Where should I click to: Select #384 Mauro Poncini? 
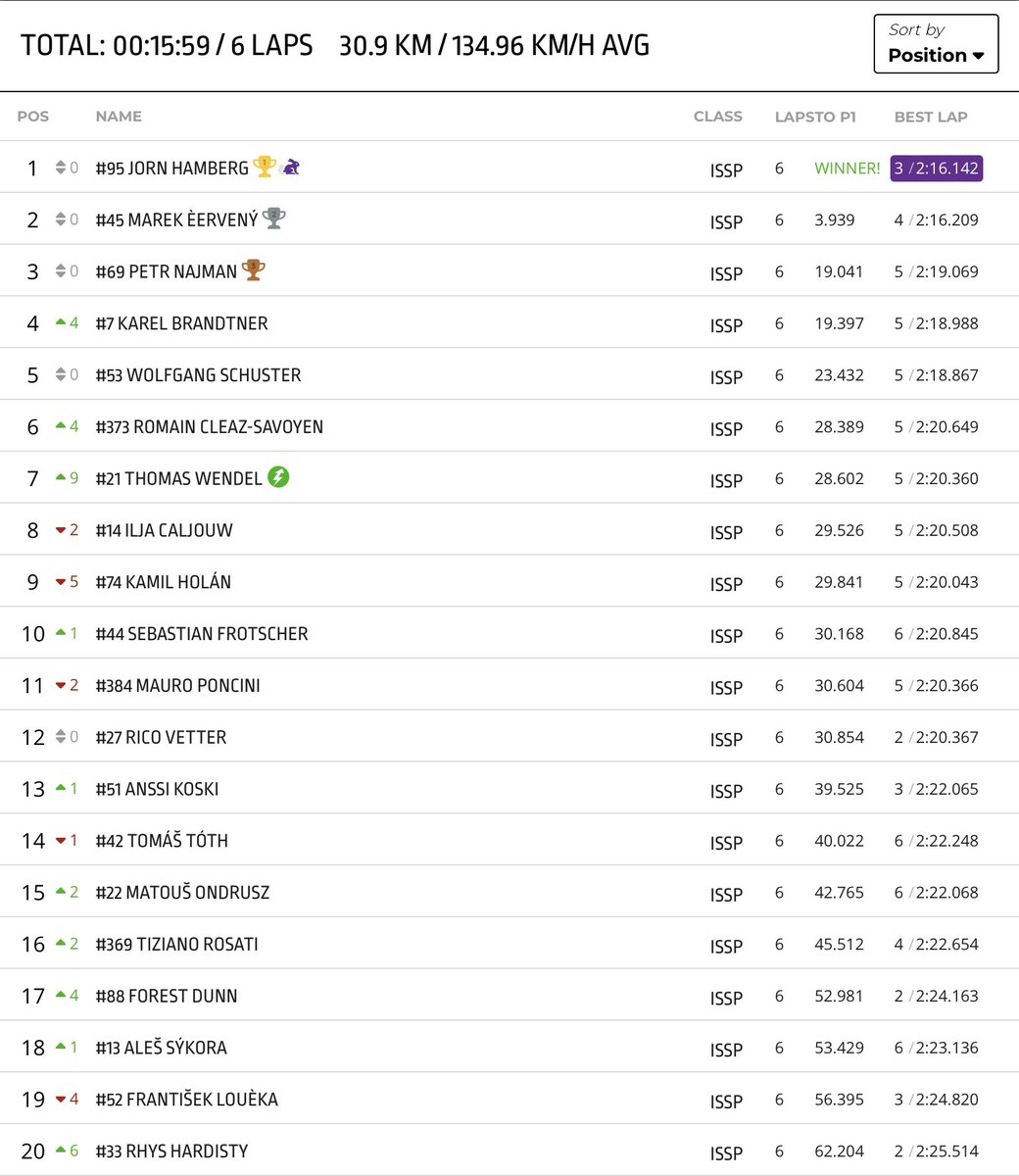[177, 686]
